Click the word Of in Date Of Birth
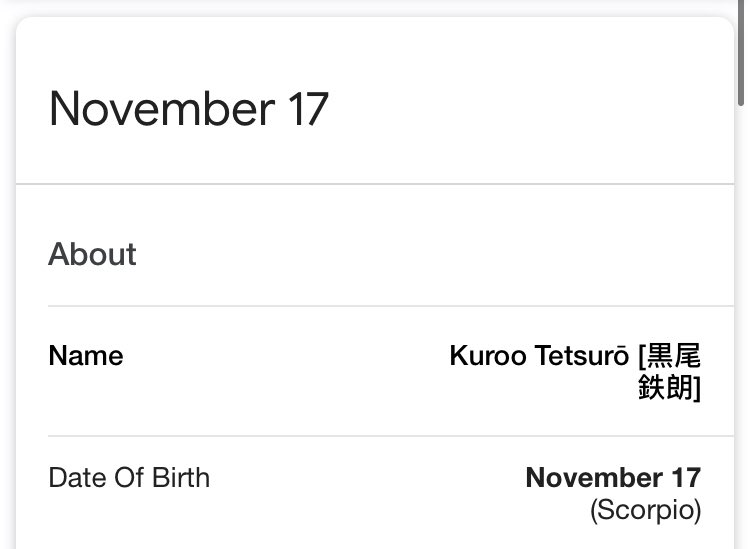This screenshot has height=549, width=750. pyautogui.click(x=129, y=478)
